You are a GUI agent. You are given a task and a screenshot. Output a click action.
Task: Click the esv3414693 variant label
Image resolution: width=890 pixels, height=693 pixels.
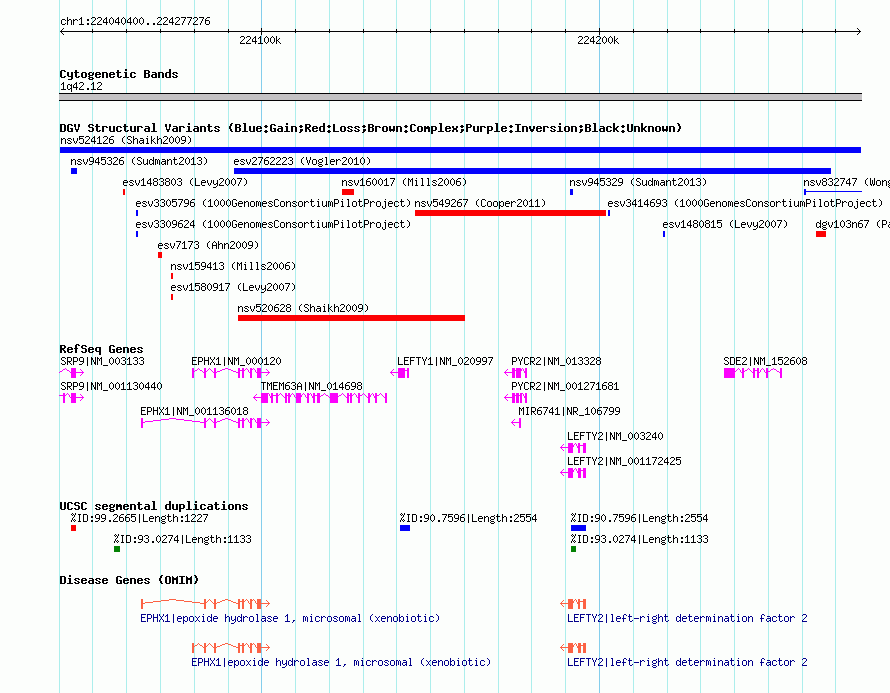(745, 203)
